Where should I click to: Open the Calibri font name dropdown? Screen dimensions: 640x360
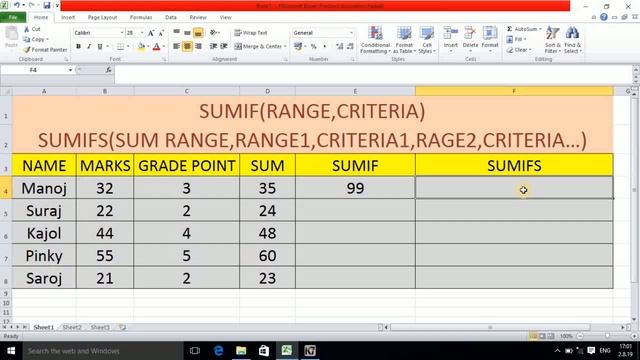[122, 33]
